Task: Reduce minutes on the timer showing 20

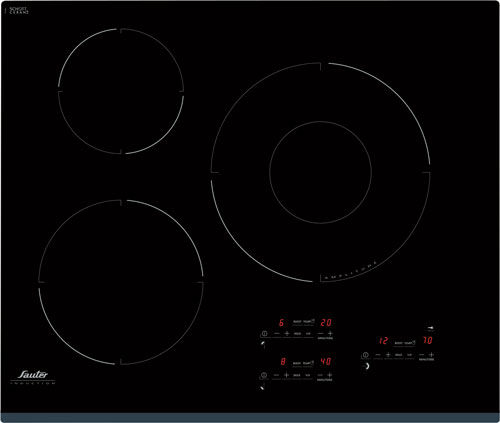Action: coord(321,333)
